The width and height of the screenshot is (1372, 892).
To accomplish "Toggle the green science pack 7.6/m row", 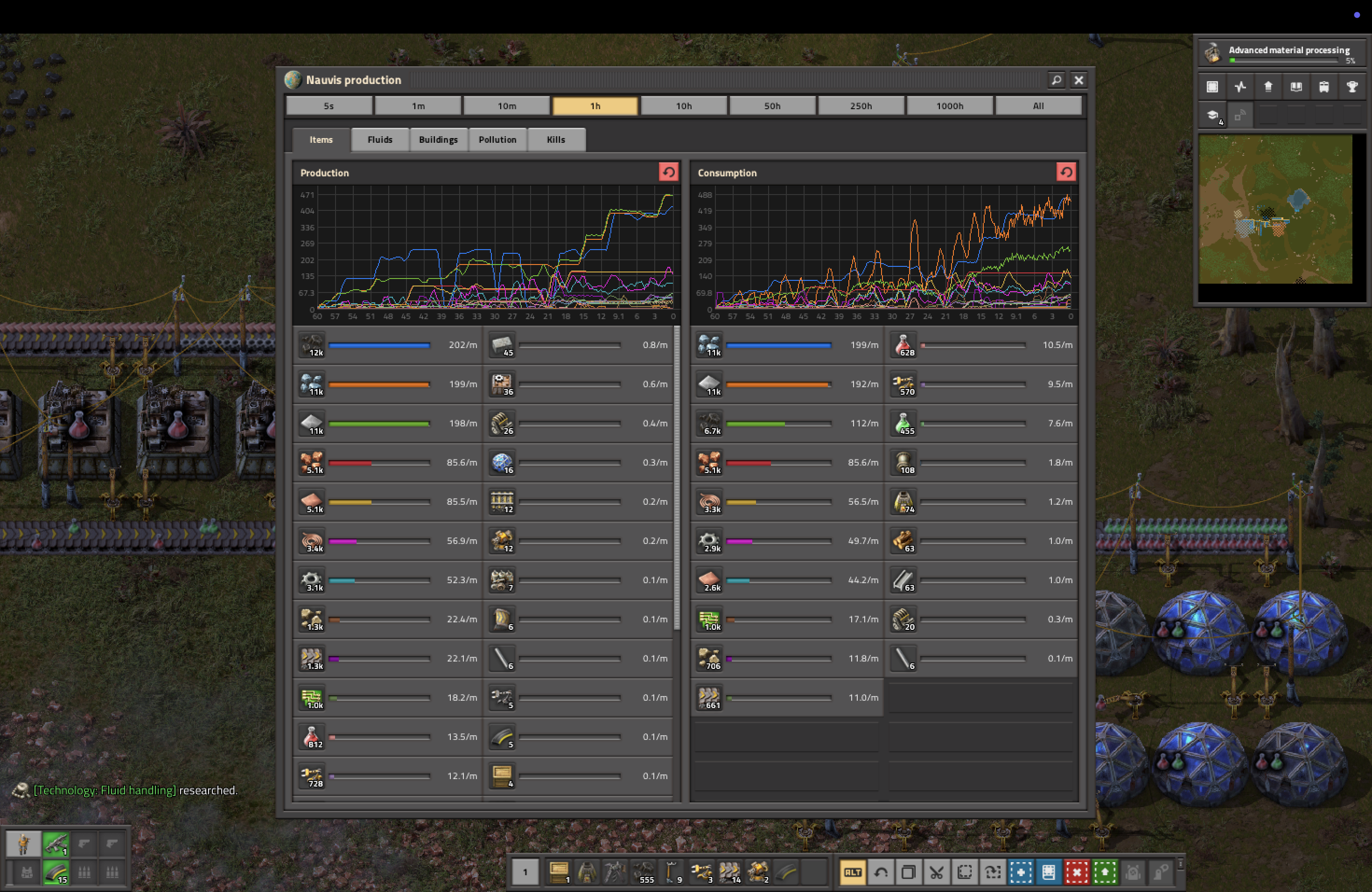I will pos(980,424).
